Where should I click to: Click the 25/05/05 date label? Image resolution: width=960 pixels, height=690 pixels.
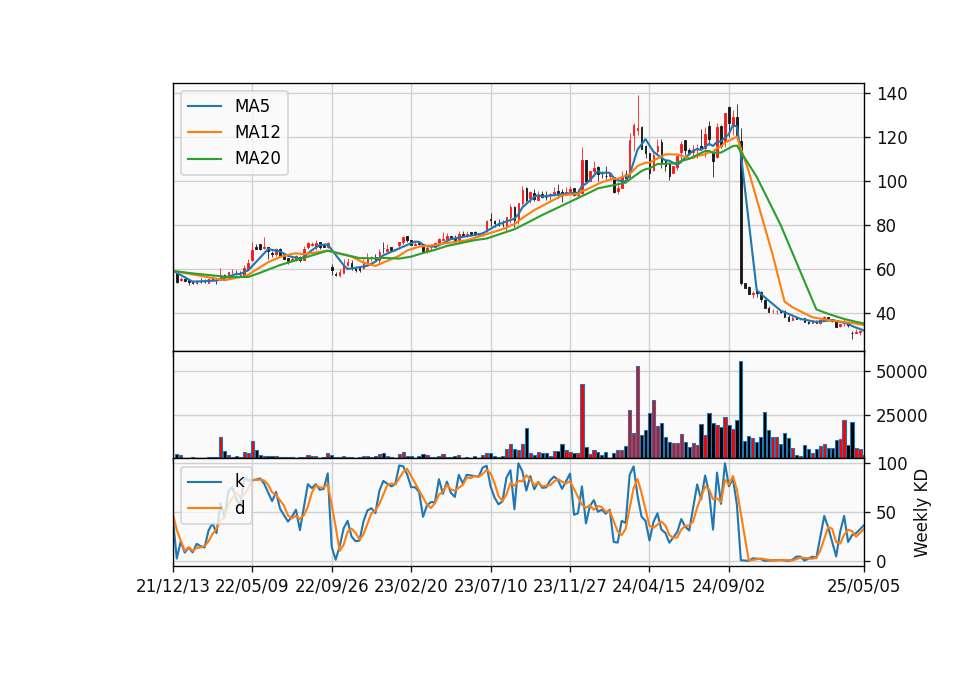[863, 587]
